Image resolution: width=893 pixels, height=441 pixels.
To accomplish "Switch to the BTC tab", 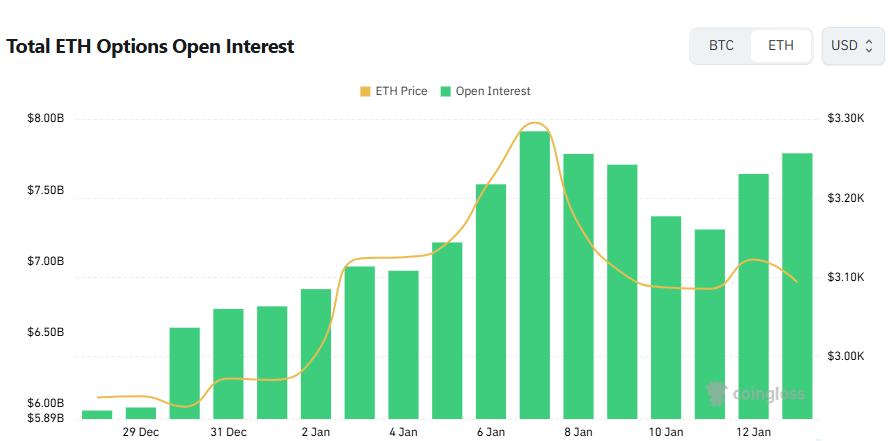I will click(x=721, y=46).
